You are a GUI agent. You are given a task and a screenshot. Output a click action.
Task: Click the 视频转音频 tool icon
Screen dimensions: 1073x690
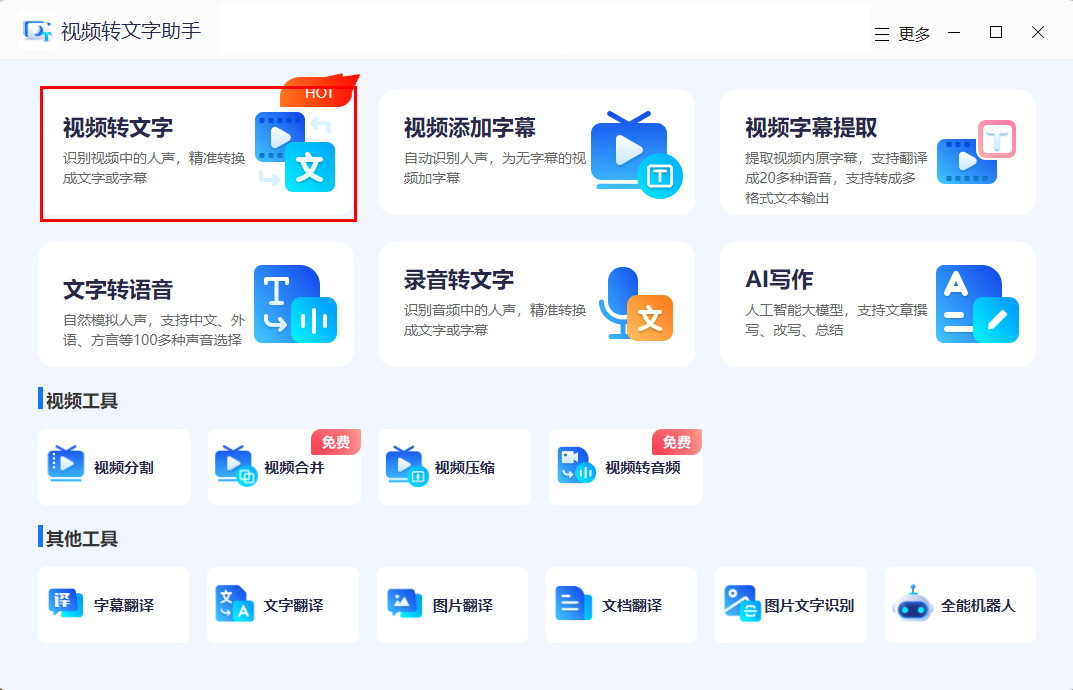point(576,465)
